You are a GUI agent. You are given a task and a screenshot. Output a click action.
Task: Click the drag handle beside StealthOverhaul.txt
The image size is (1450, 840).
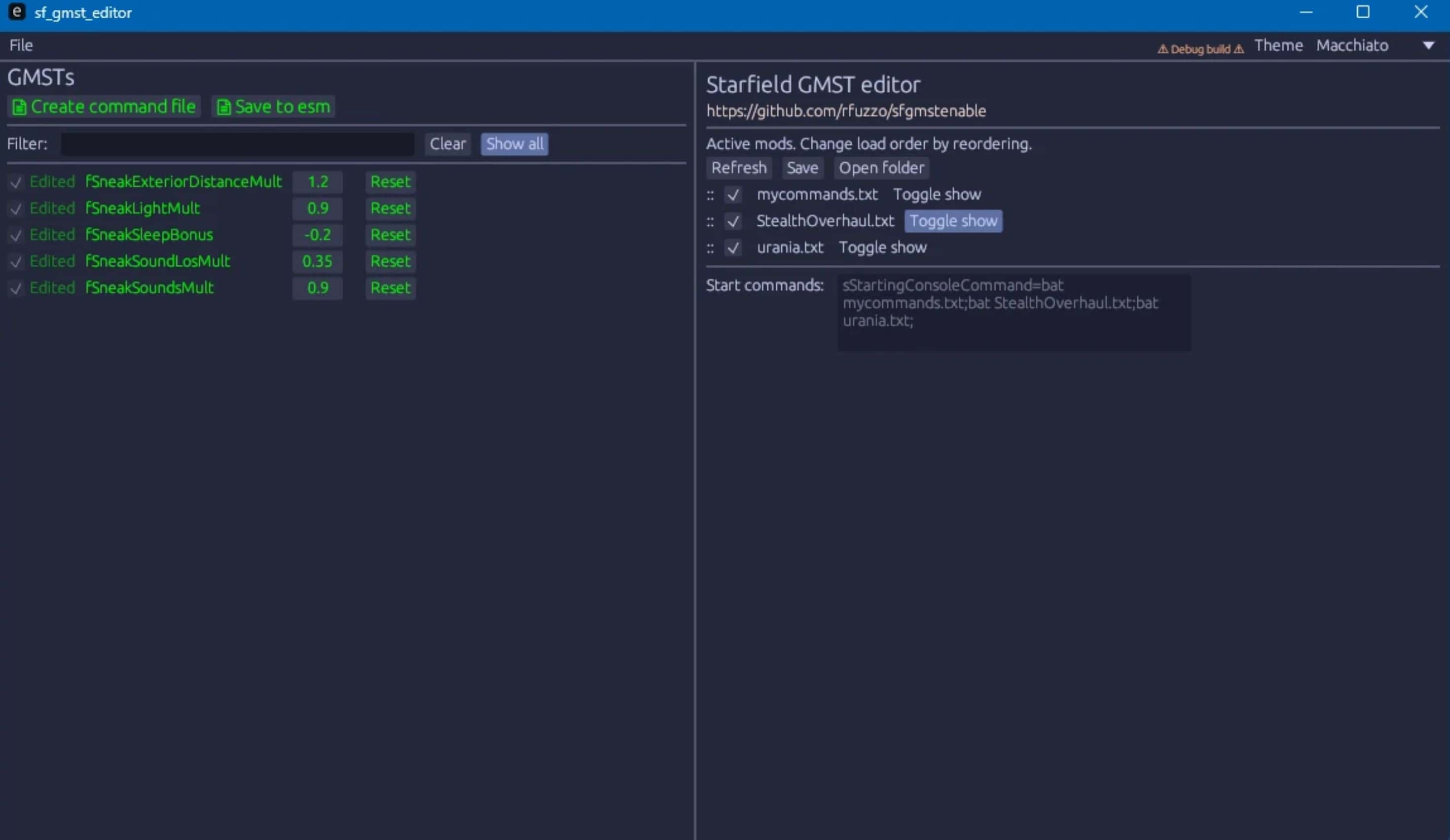coord(711,221)
